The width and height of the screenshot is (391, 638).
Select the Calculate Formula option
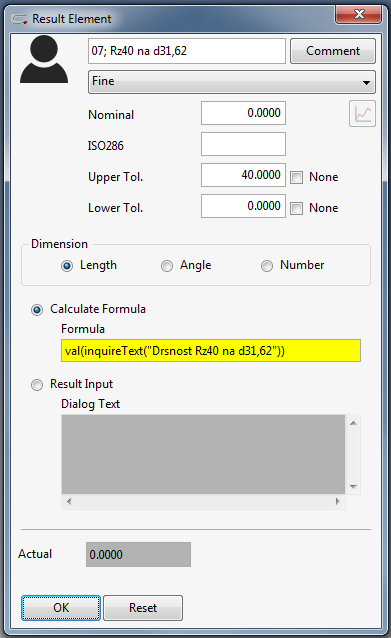pos(37,310)
